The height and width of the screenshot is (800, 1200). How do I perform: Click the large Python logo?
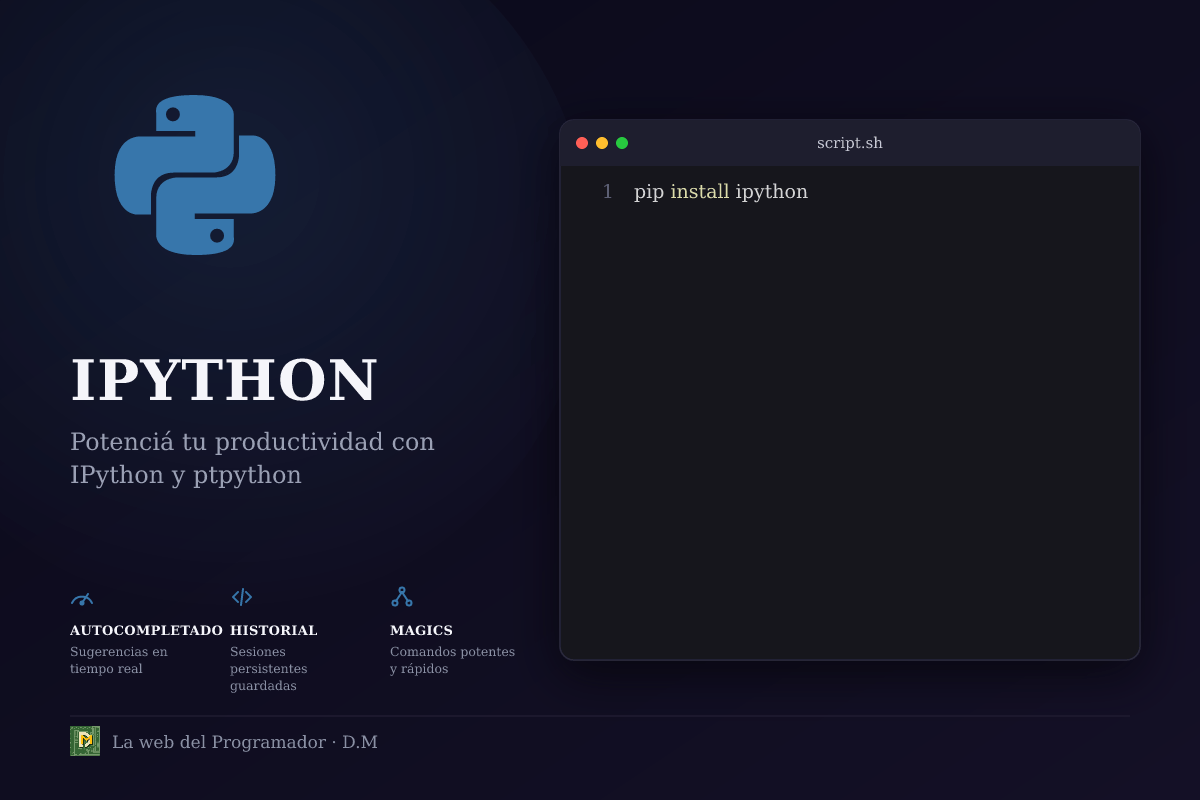[195, 175]
